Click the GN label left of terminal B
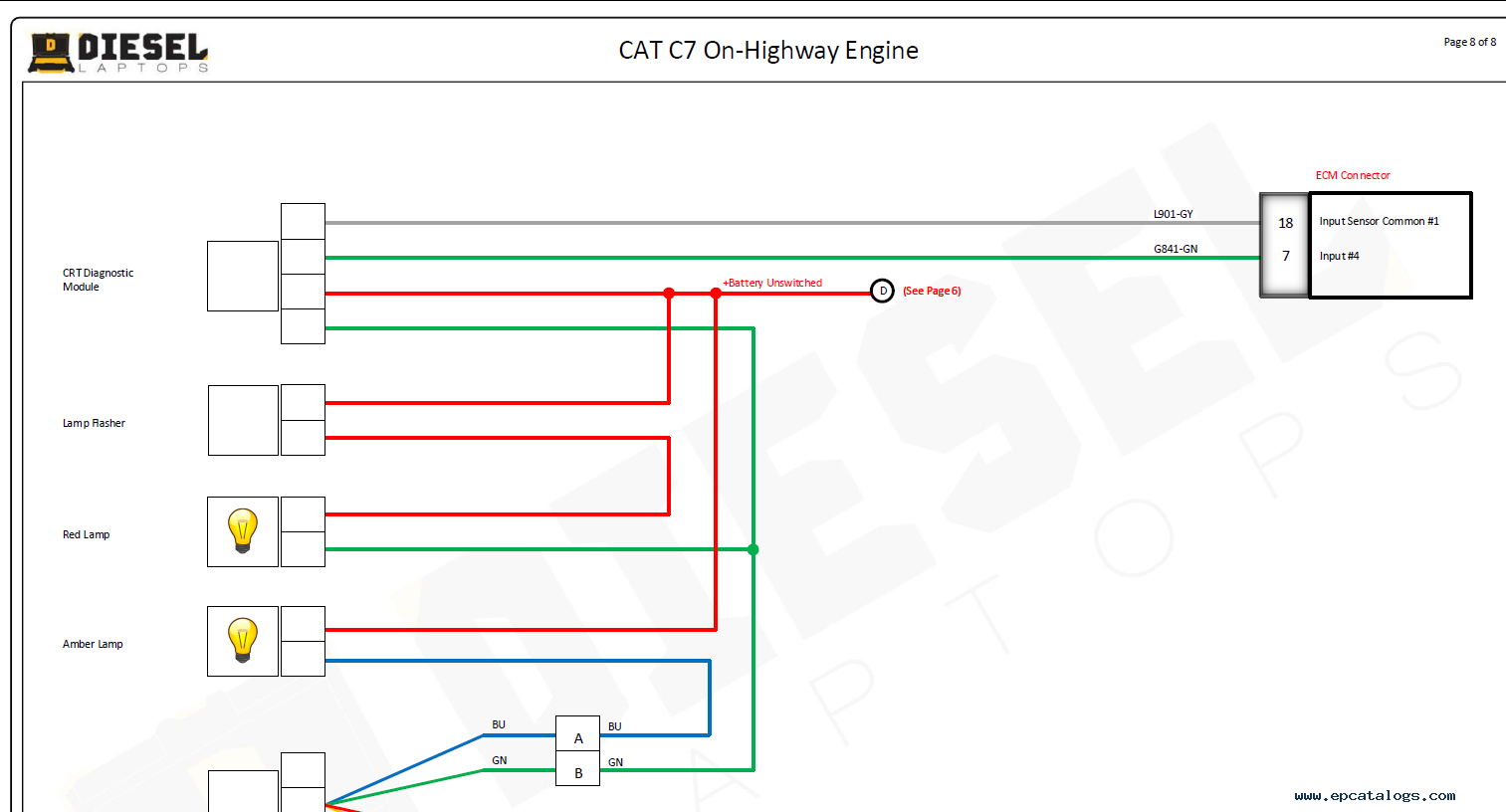Viewport: 1506px width, 812px height. (x=500, y=760)
